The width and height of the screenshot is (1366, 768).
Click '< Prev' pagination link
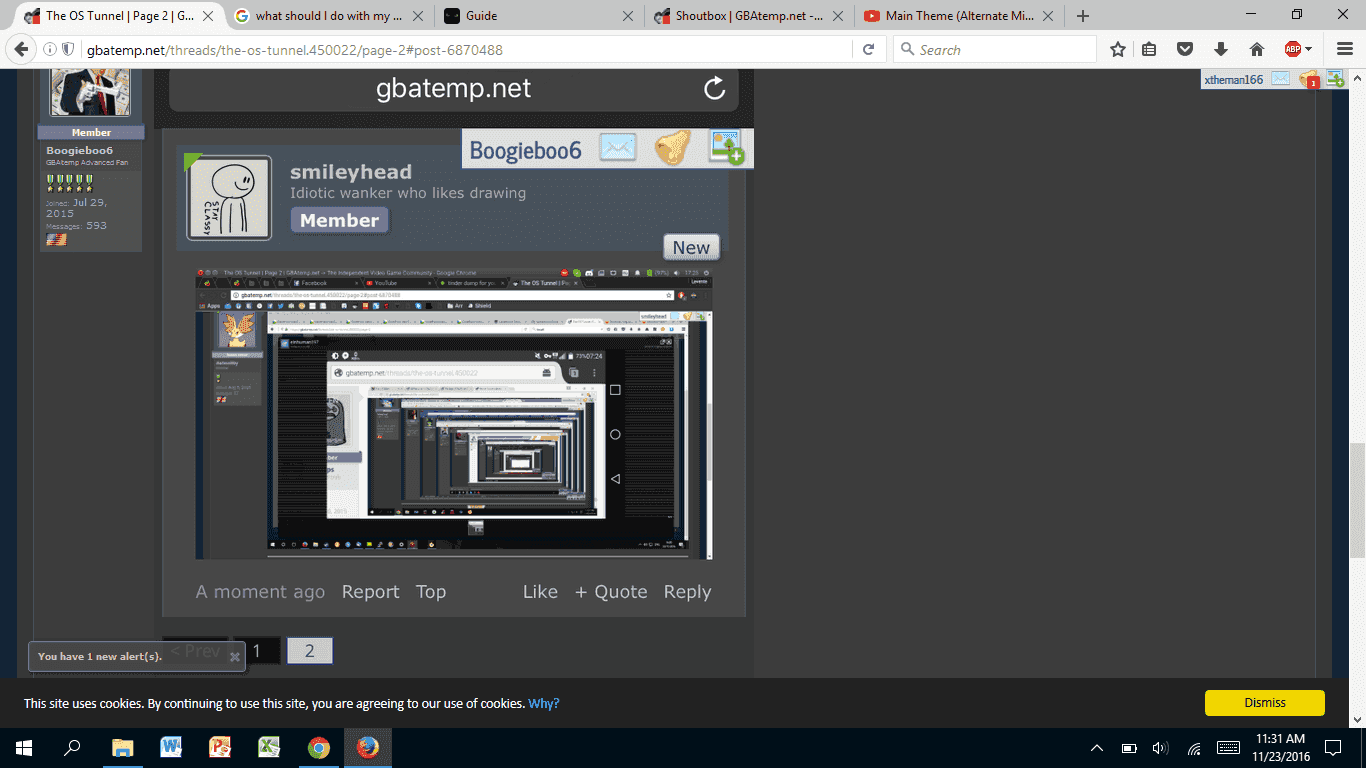pos(195,651)
